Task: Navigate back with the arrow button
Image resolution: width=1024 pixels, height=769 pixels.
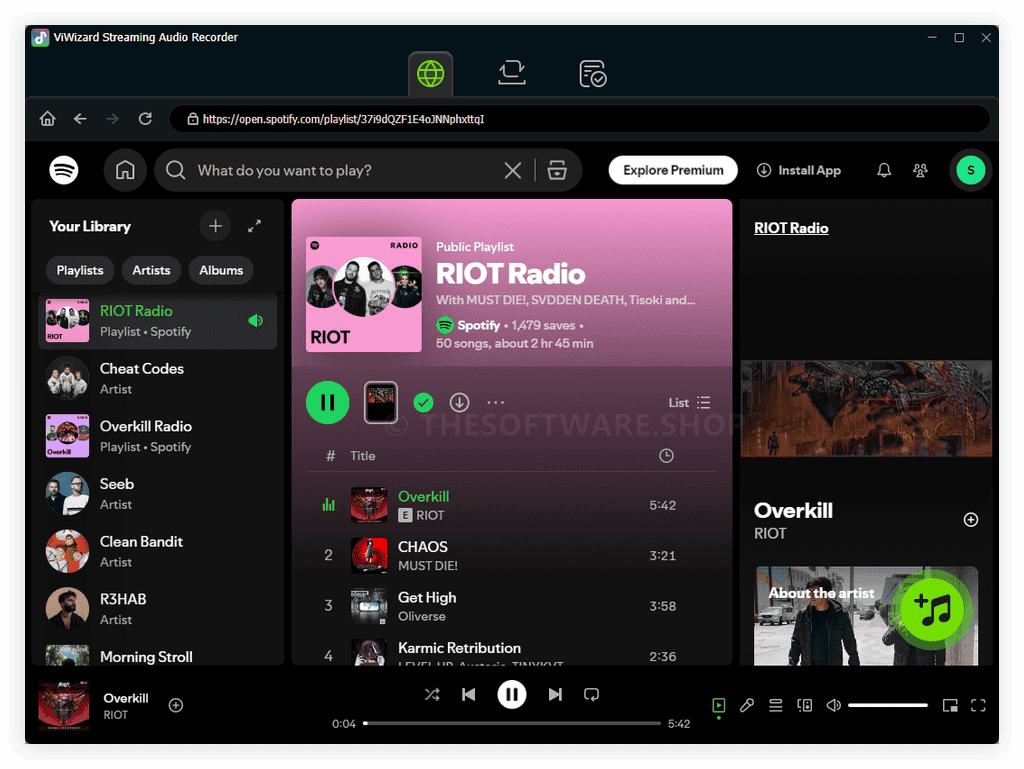Action: click(80, 119)
